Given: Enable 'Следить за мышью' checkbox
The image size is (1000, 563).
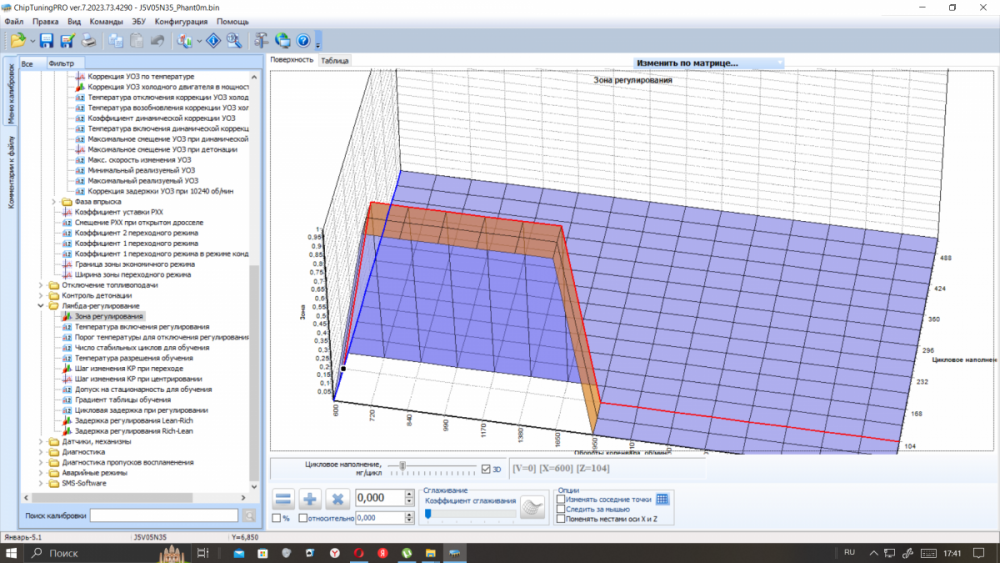Looking at the screenshot, I should 561,509.
